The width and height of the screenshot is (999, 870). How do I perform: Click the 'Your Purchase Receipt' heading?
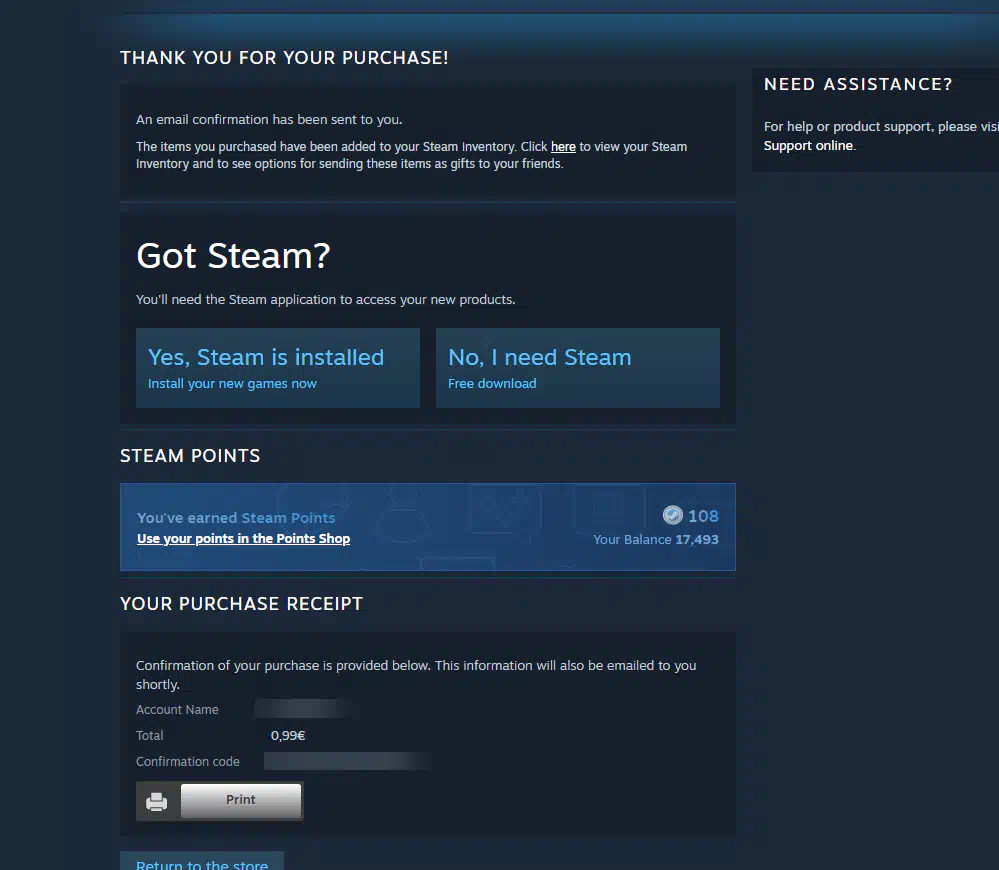(x=241, y=604)
